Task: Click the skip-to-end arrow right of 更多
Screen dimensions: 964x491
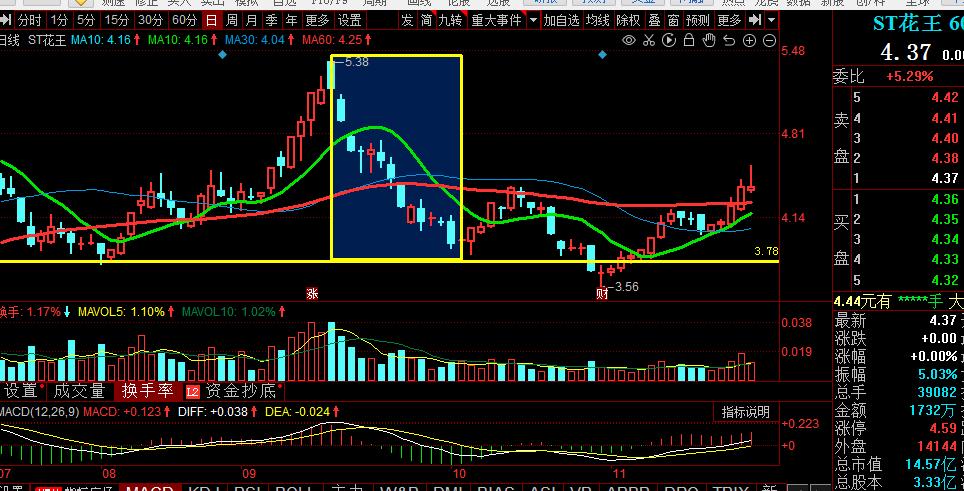Action: [x=755, y=20]
